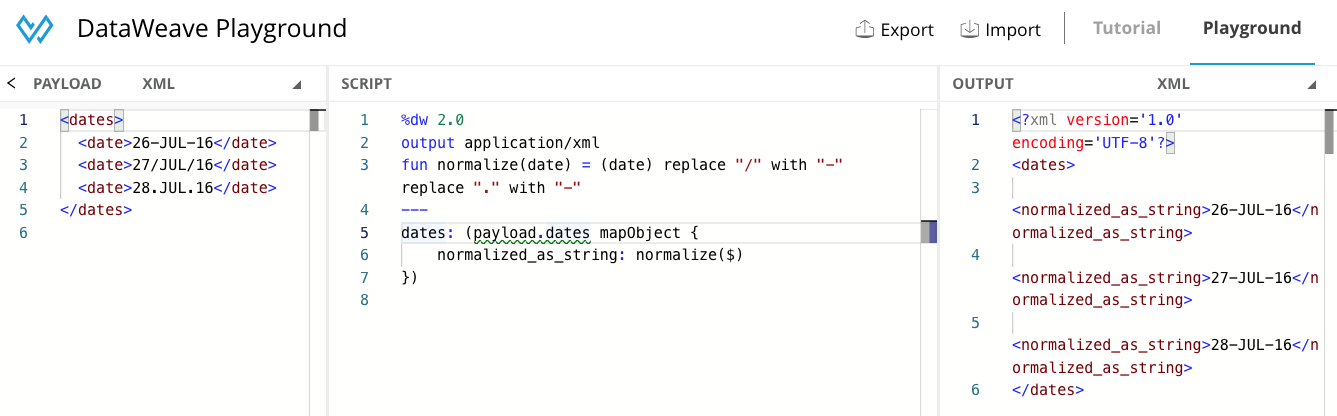The height and width of the screenshot is (416, 1337).
Task: Switch to the Tutorial tab
Action: tap(1127, 28)
